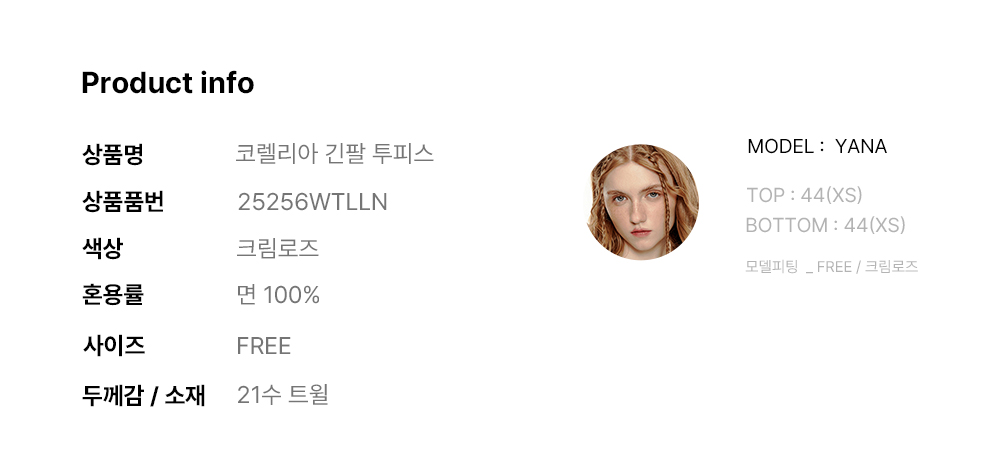Click the Product info heading
Image resolution: width=1000 pixels, height=468 pixels.
point(167,83)
